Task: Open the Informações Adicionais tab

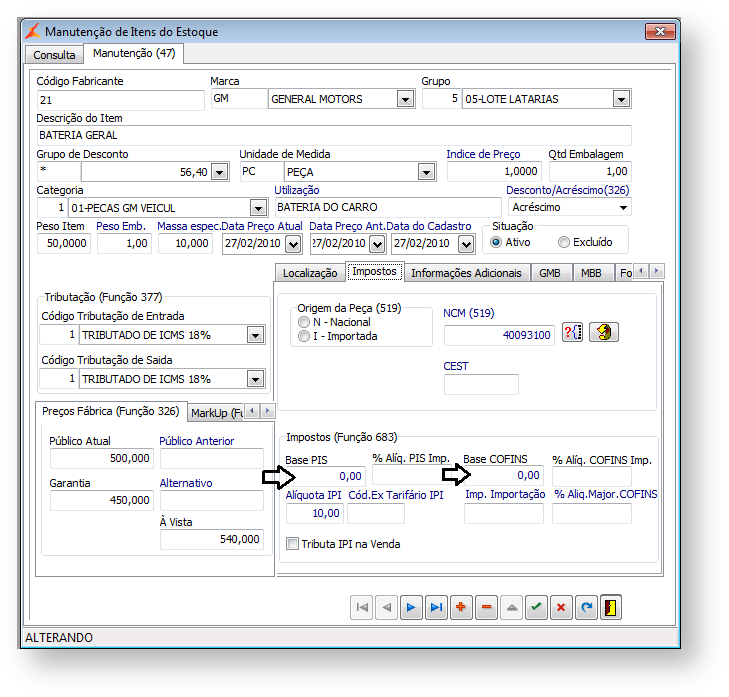Action: coord(466,272)
